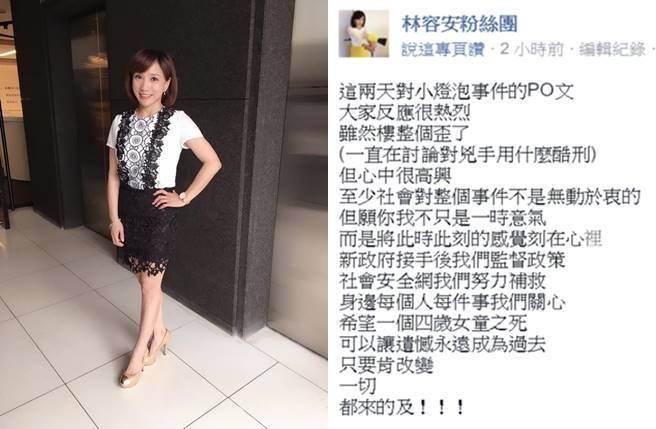This screenshot has width=656, height=429.
Task: Click the line 大家反應很熱烈
Action: [405, 113]
